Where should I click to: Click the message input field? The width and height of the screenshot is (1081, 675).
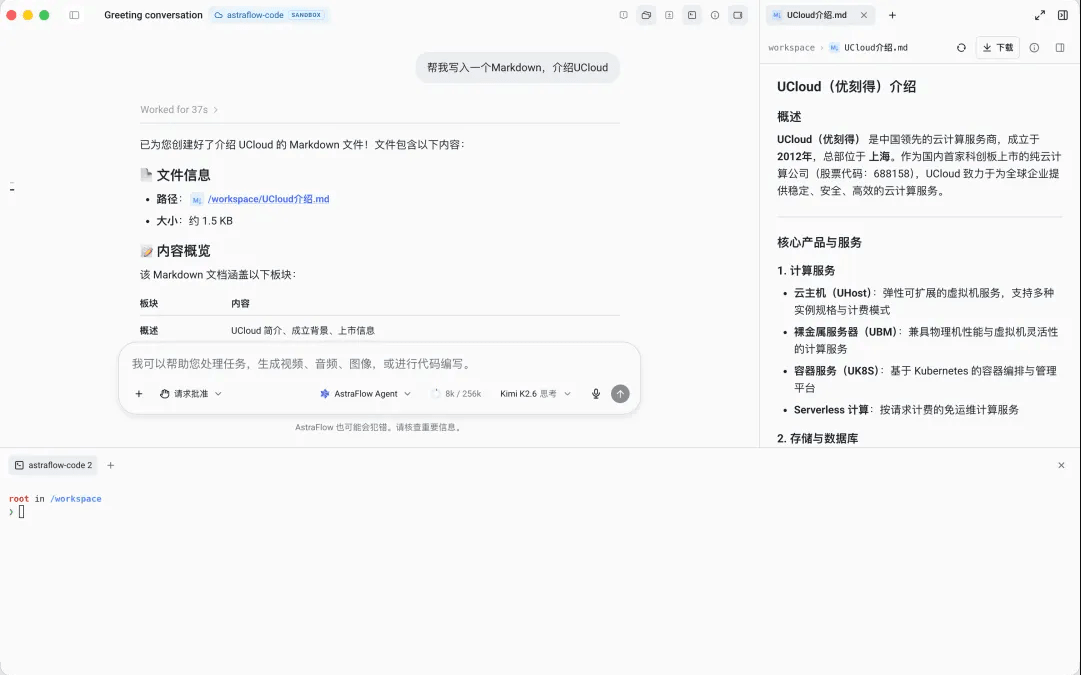point(379,363)
